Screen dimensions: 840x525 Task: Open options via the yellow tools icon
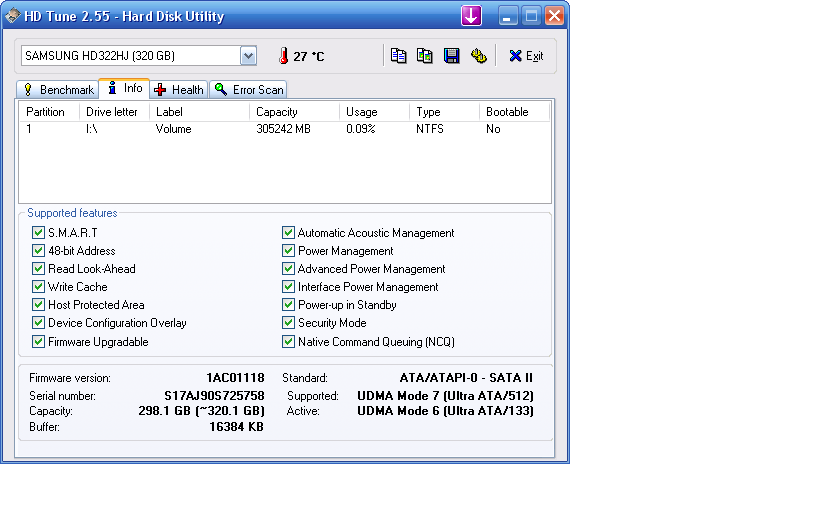pos(478,56)
